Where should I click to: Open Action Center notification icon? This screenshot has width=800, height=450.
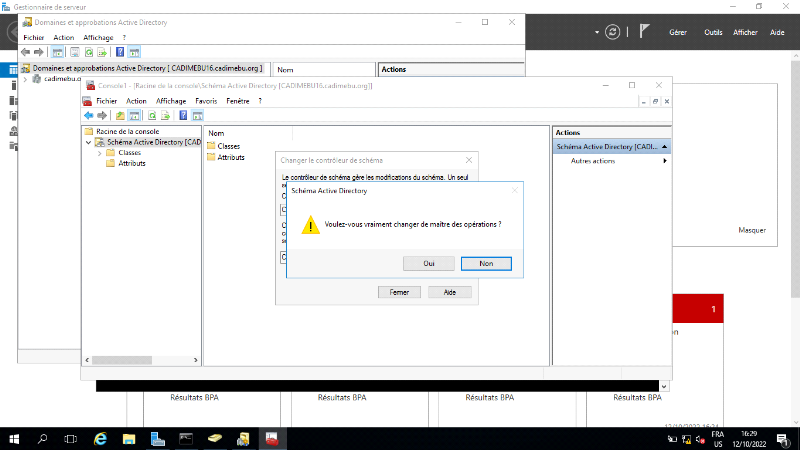[782, 439]
